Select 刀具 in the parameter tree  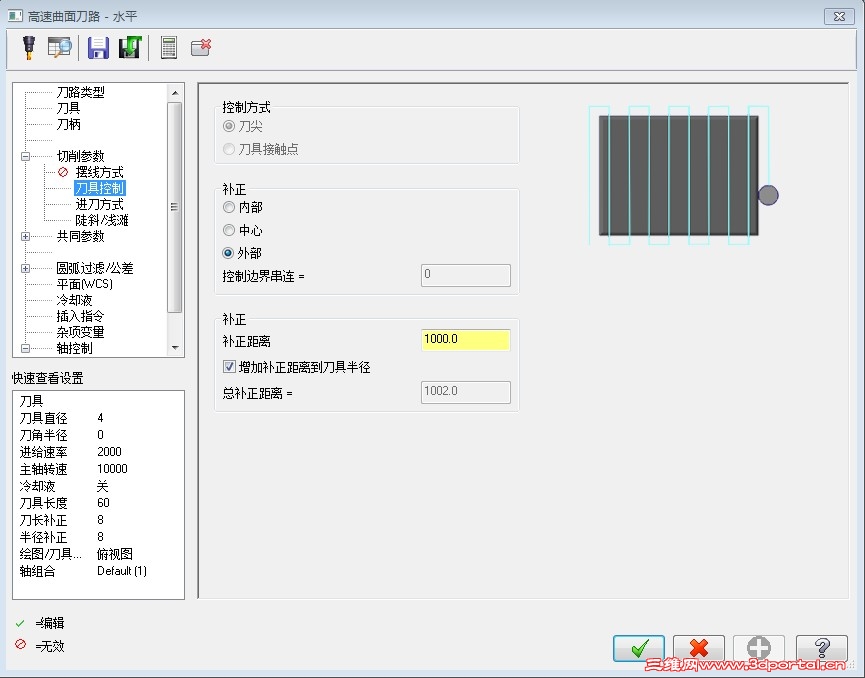pyautogui.click(x=68, y=108)
